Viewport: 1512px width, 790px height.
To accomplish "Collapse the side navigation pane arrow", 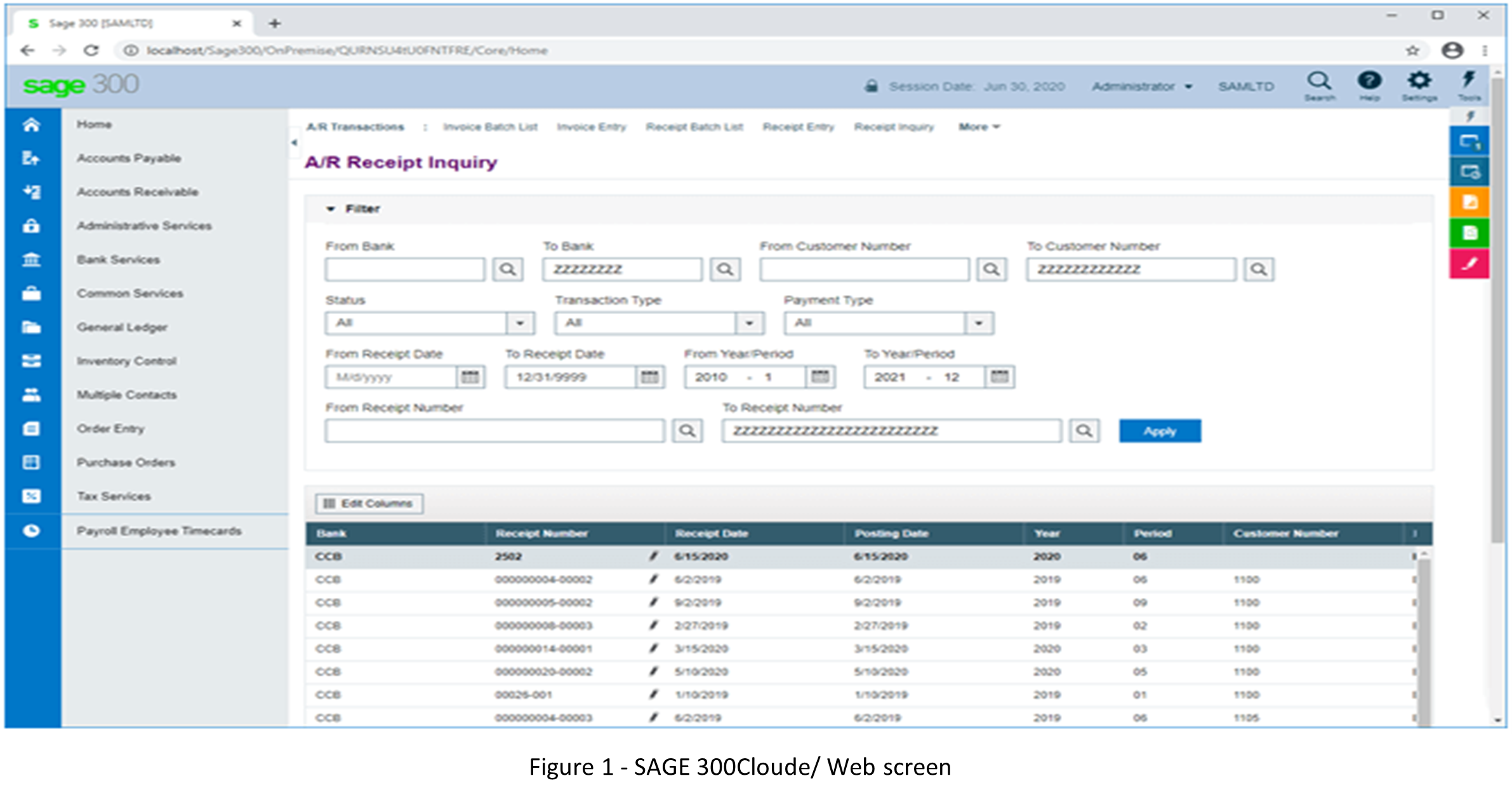I will click(294, 143).
